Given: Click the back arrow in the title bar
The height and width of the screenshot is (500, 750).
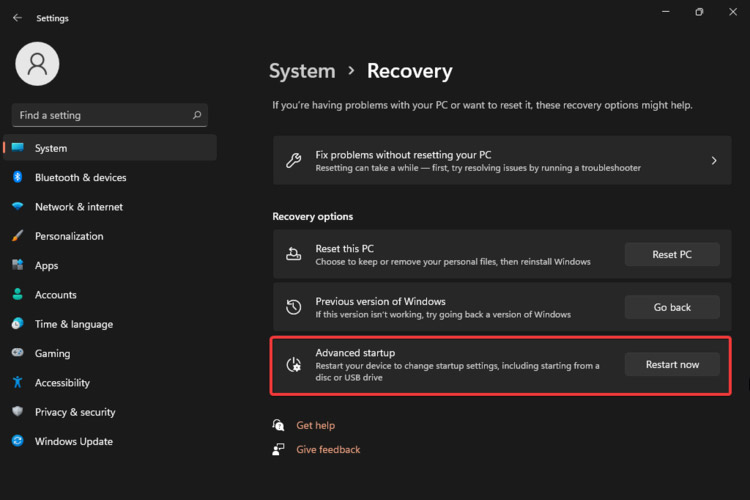Looking at the screenshot, I should point(17,17).
